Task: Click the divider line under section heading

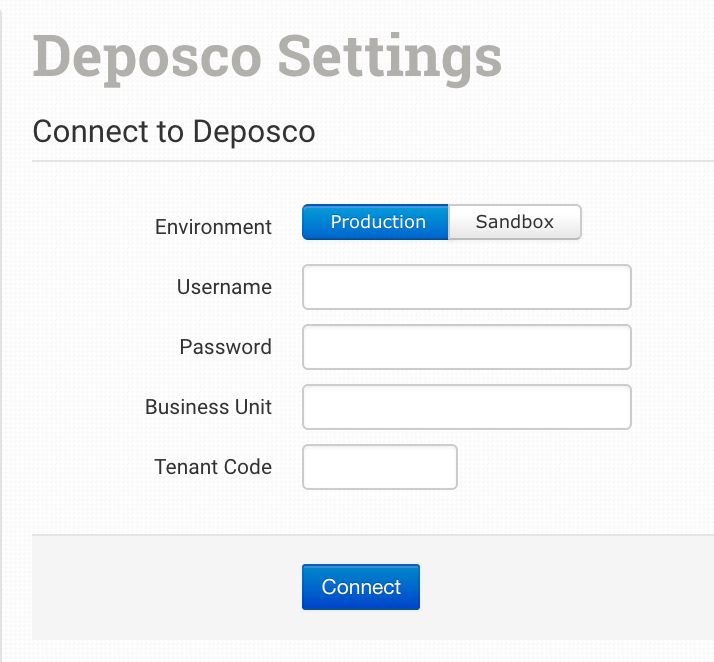Action: point(372,160)
